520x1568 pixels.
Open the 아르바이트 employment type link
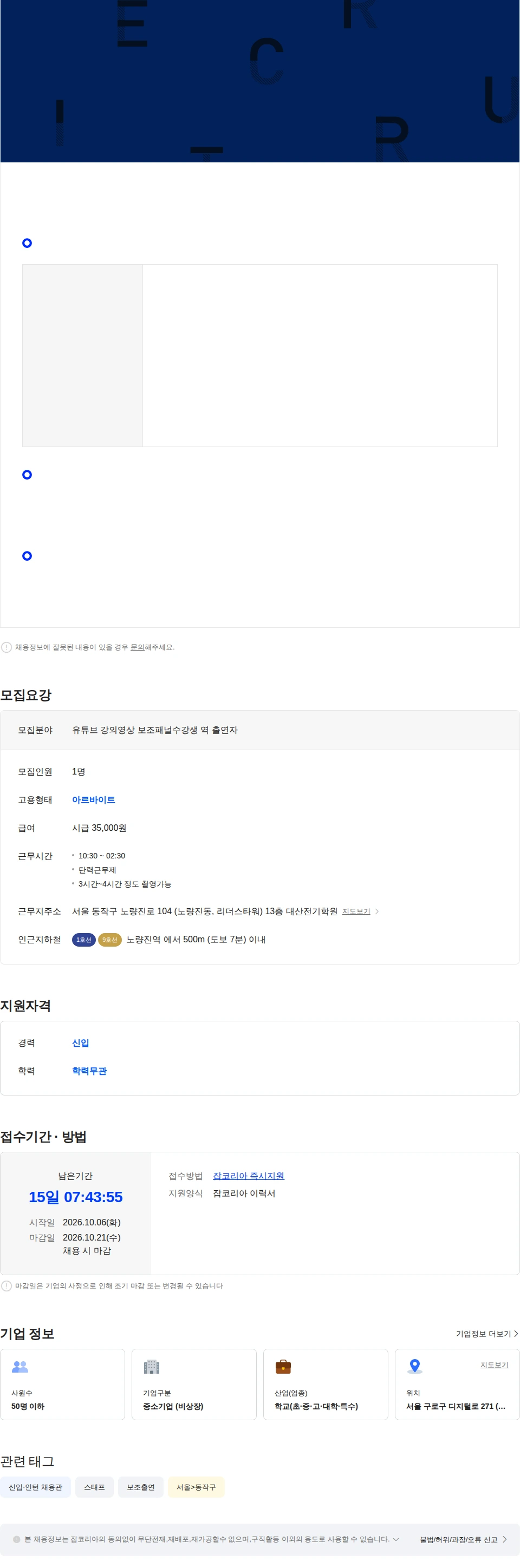(93, 800)
